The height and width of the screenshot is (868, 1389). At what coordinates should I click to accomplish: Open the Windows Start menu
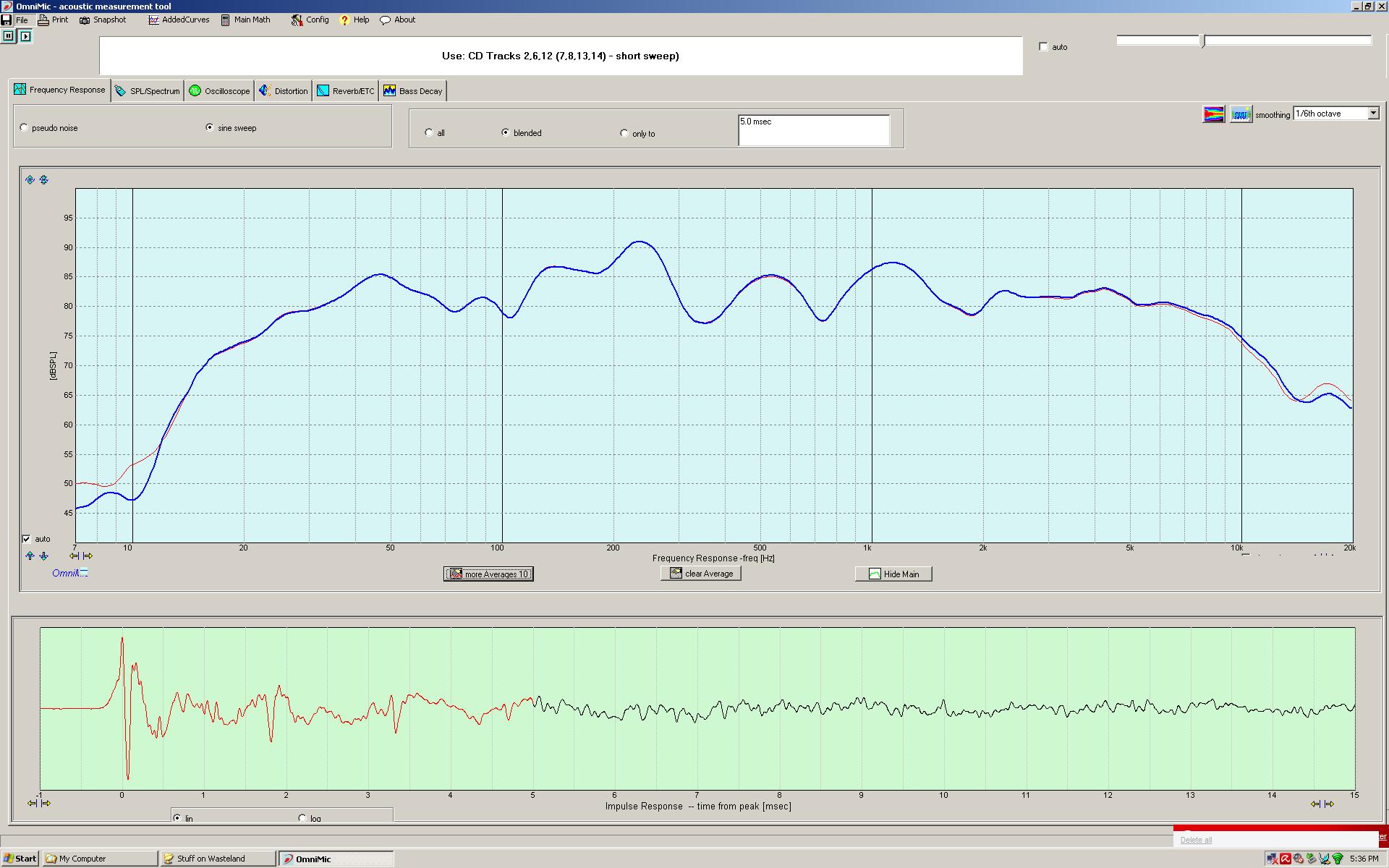(20, 859)
